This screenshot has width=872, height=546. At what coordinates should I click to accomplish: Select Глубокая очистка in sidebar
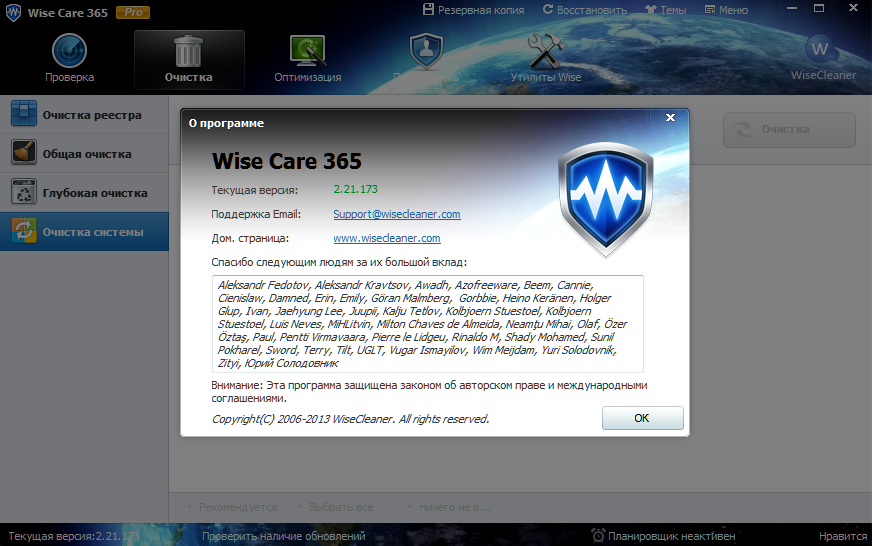tap(84, 192)
